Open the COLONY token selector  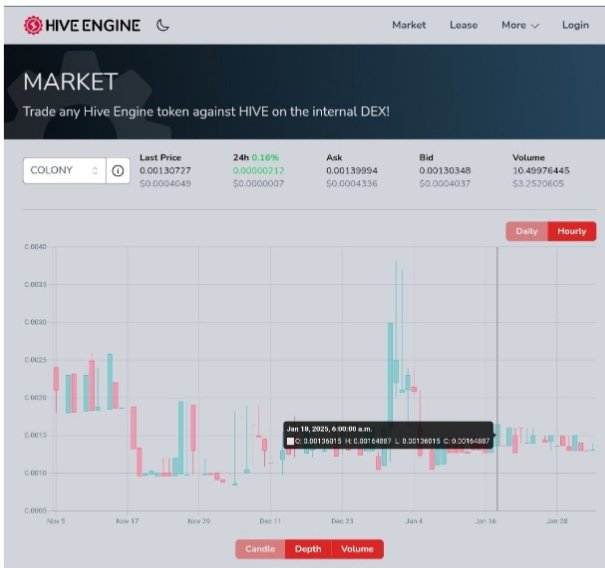[x=64, y=171]
